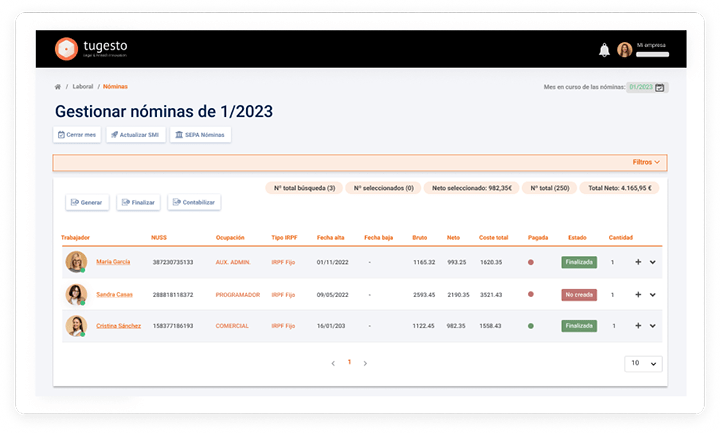
Task: Toggle paid status dot for Sandra Casas
Action: click(x=531, y=294)
